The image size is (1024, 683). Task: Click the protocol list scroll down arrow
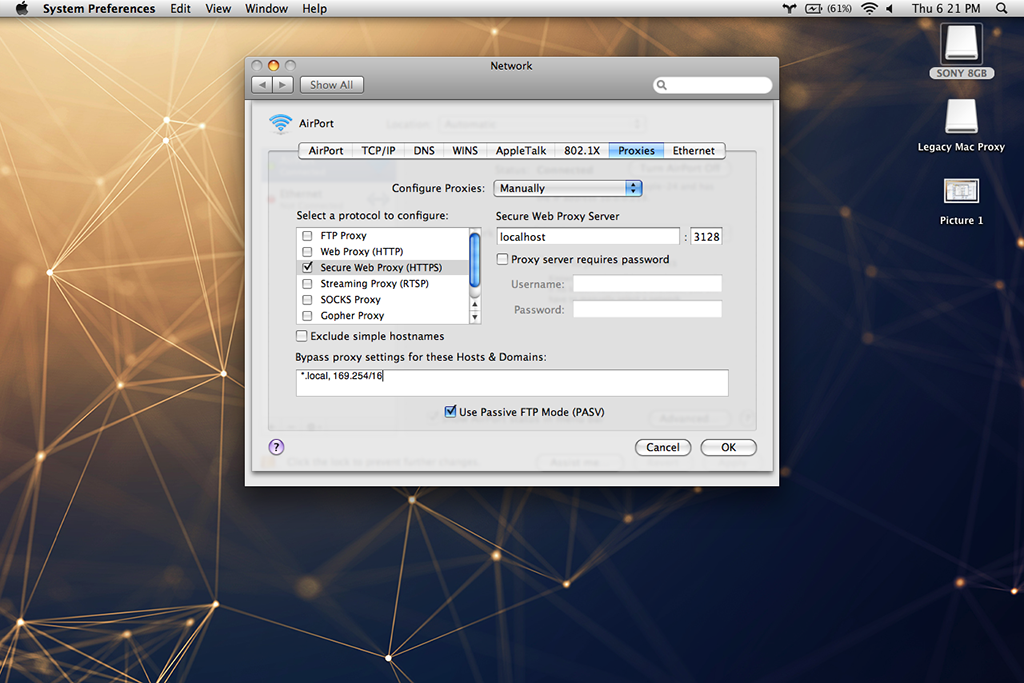click(x=475, y=317)
